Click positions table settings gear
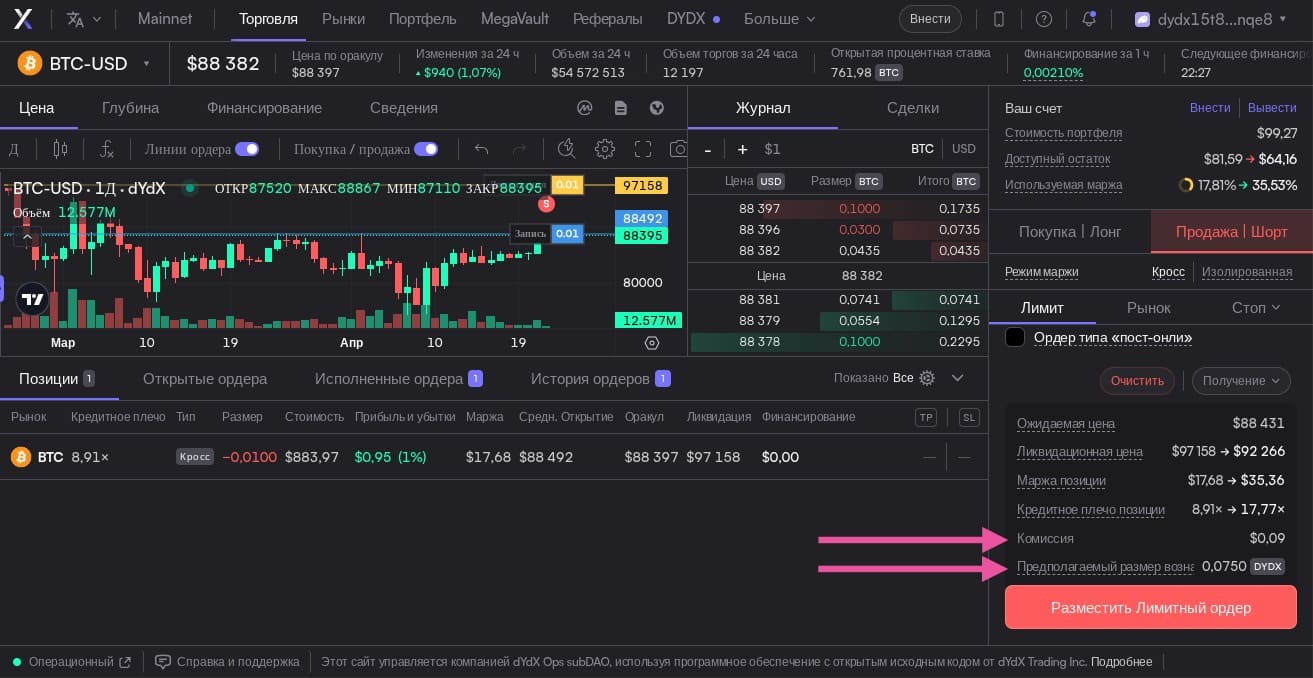 pos(927,378)
